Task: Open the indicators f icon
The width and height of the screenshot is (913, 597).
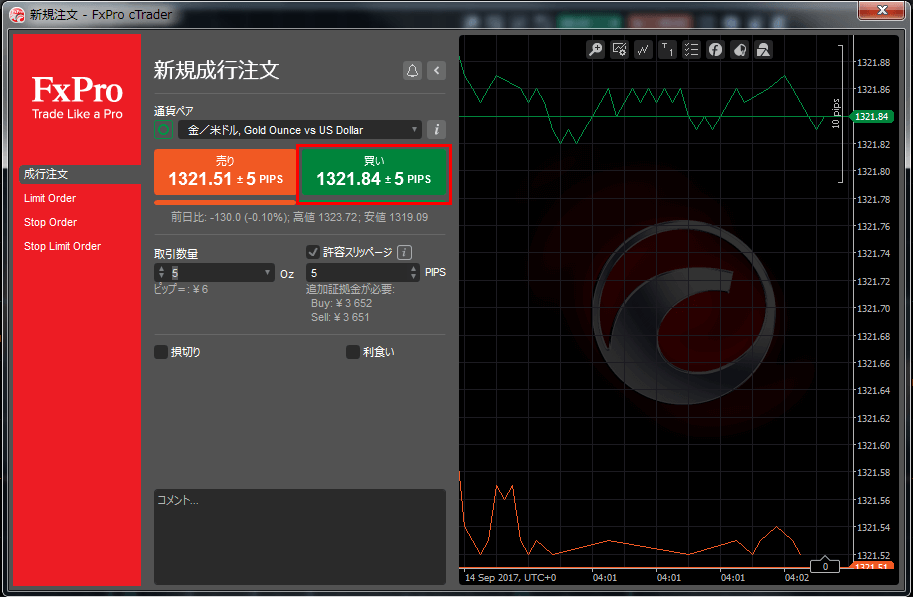Action: (x=715, y=50)
